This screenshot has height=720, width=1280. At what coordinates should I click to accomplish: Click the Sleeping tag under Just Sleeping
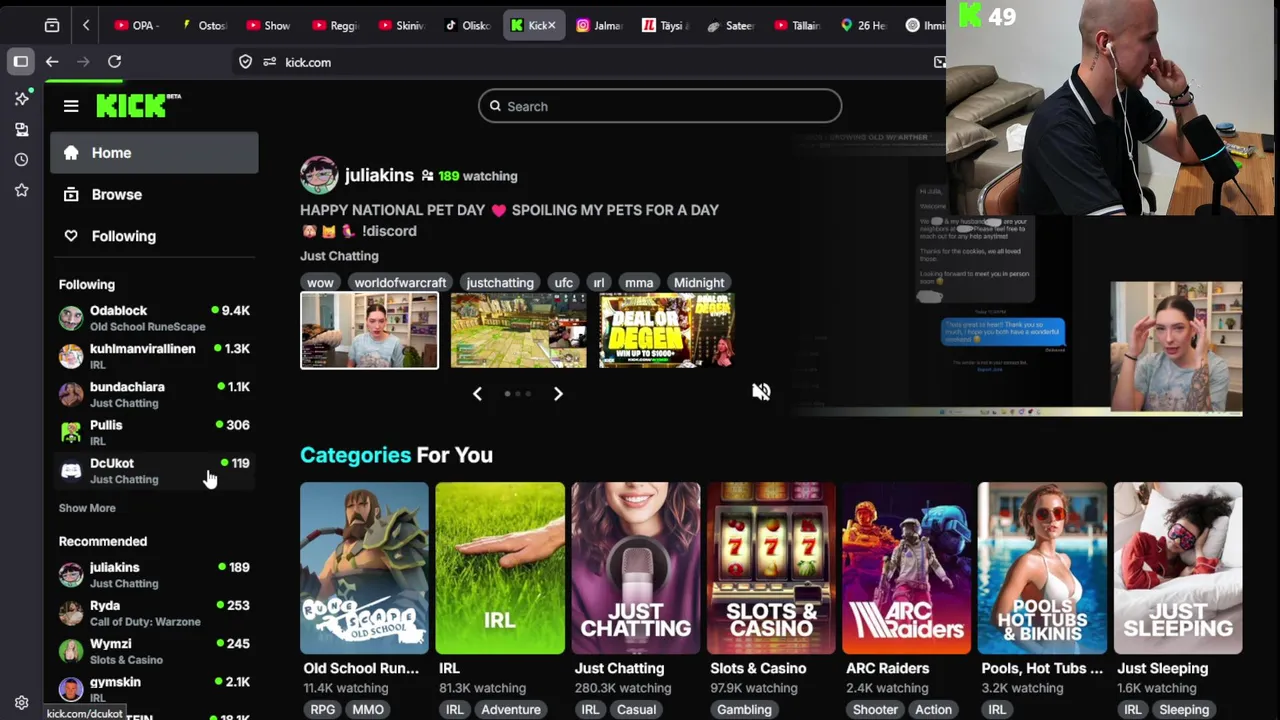(x=1184, y=709)
